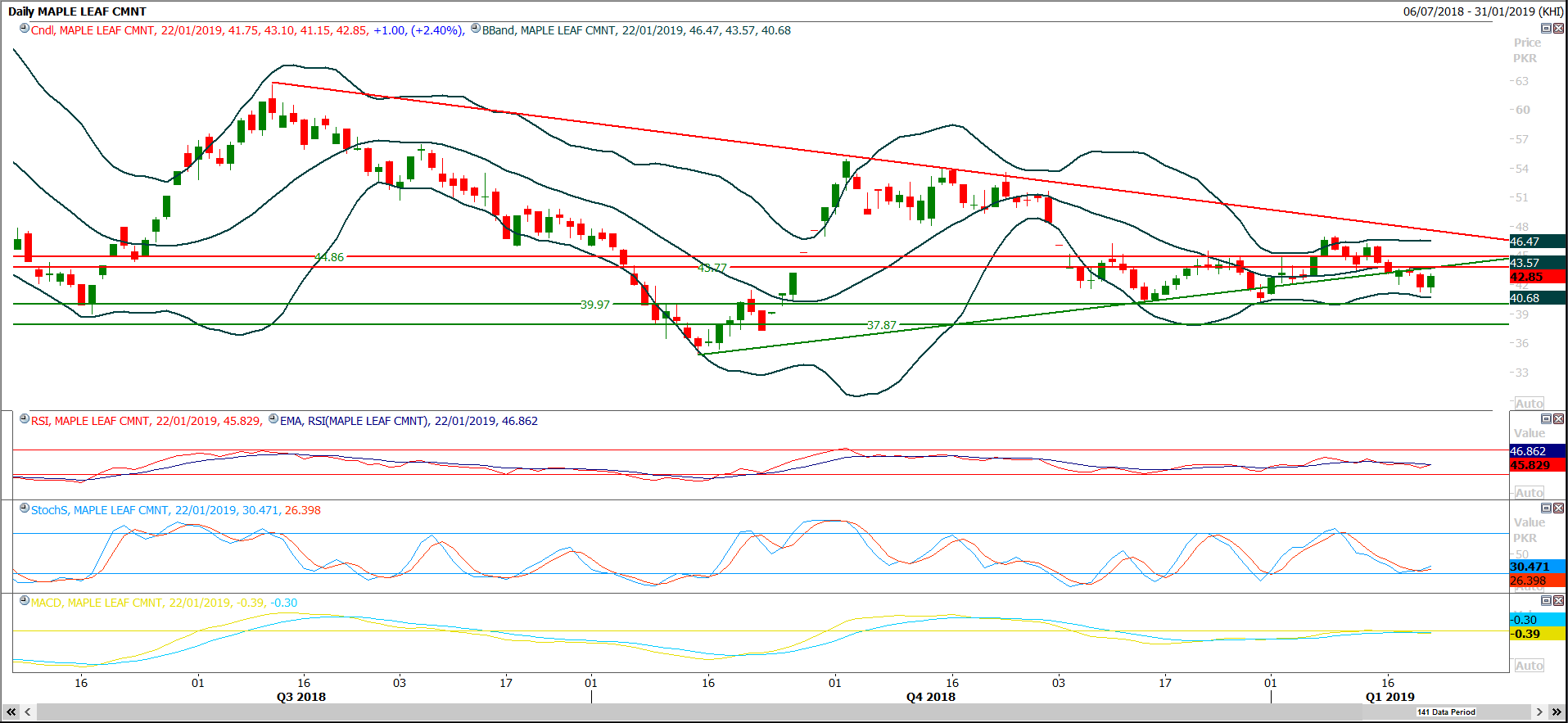The image size is (1568, 723).
Task: Click Auto scale button on RSI pane
Action: 1529,492
